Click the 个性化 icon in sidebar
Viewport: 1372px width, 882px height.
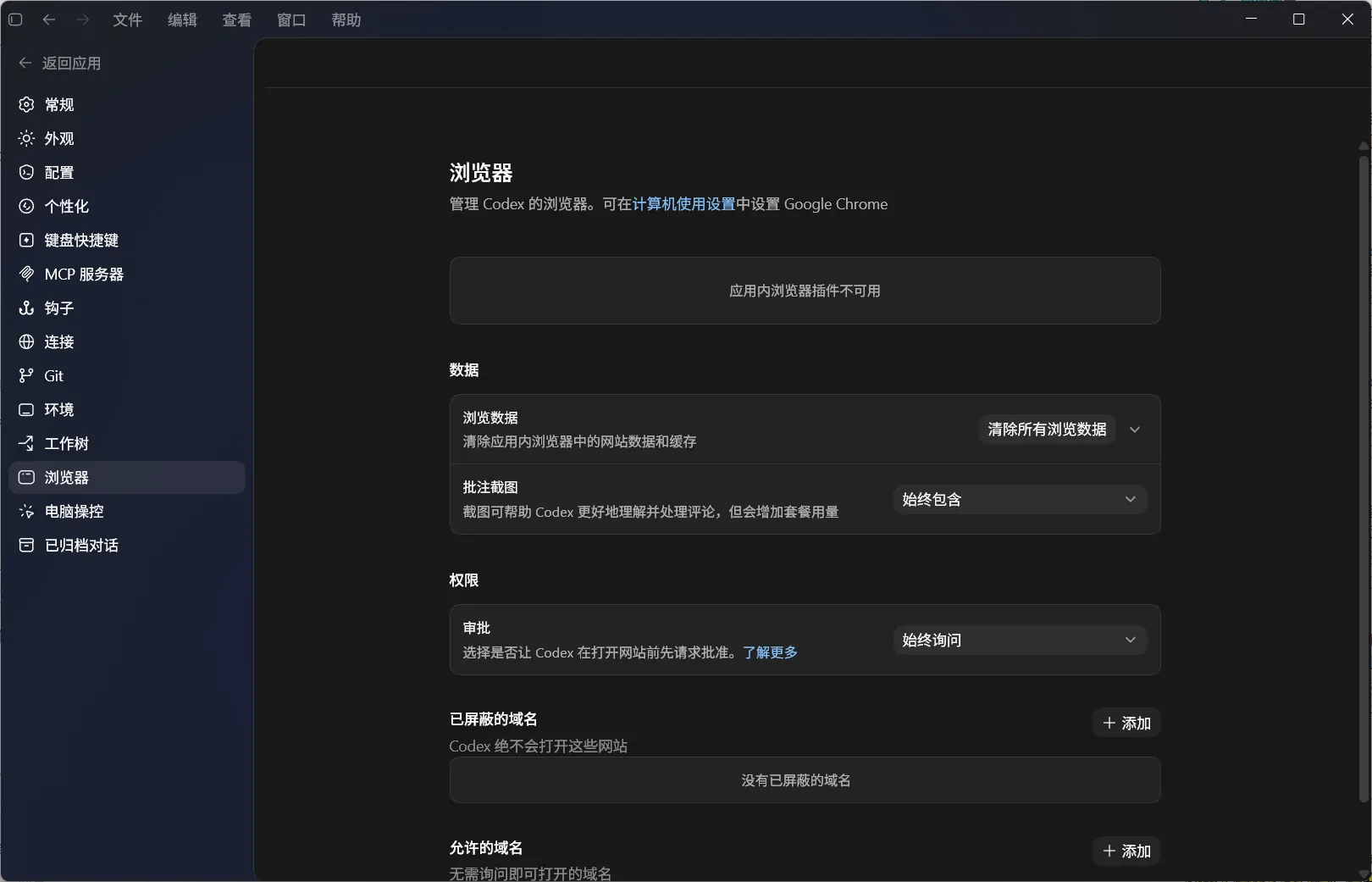coord(26,206)
